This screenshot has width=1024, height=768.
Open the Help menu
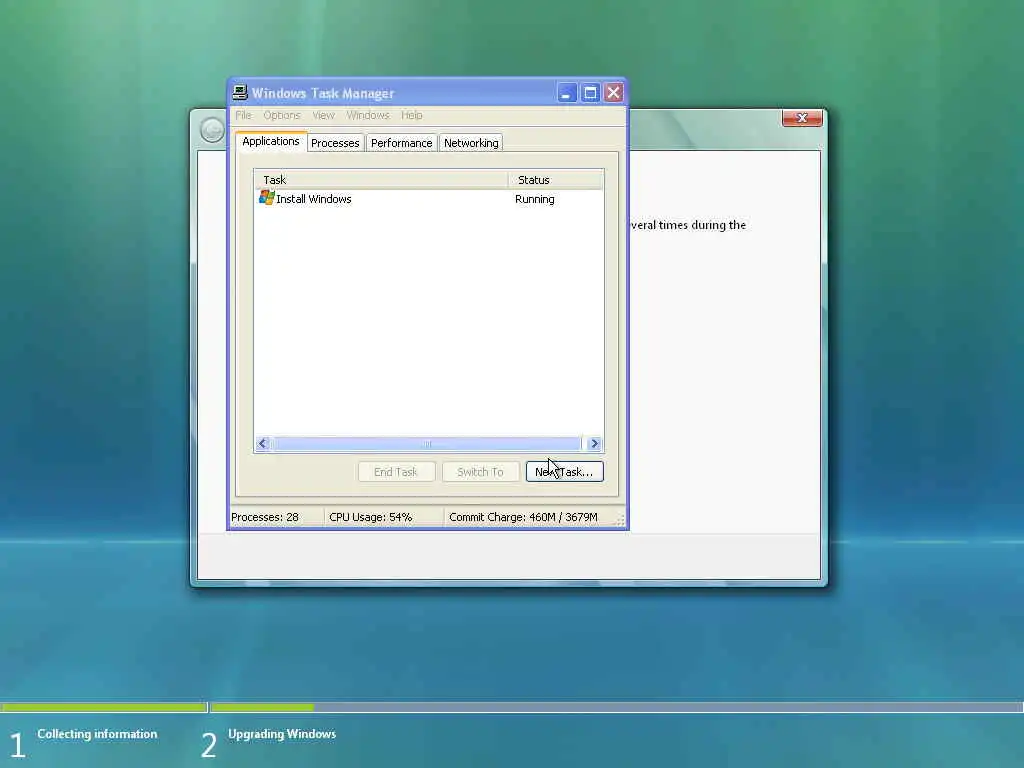(x=411, y=115)
